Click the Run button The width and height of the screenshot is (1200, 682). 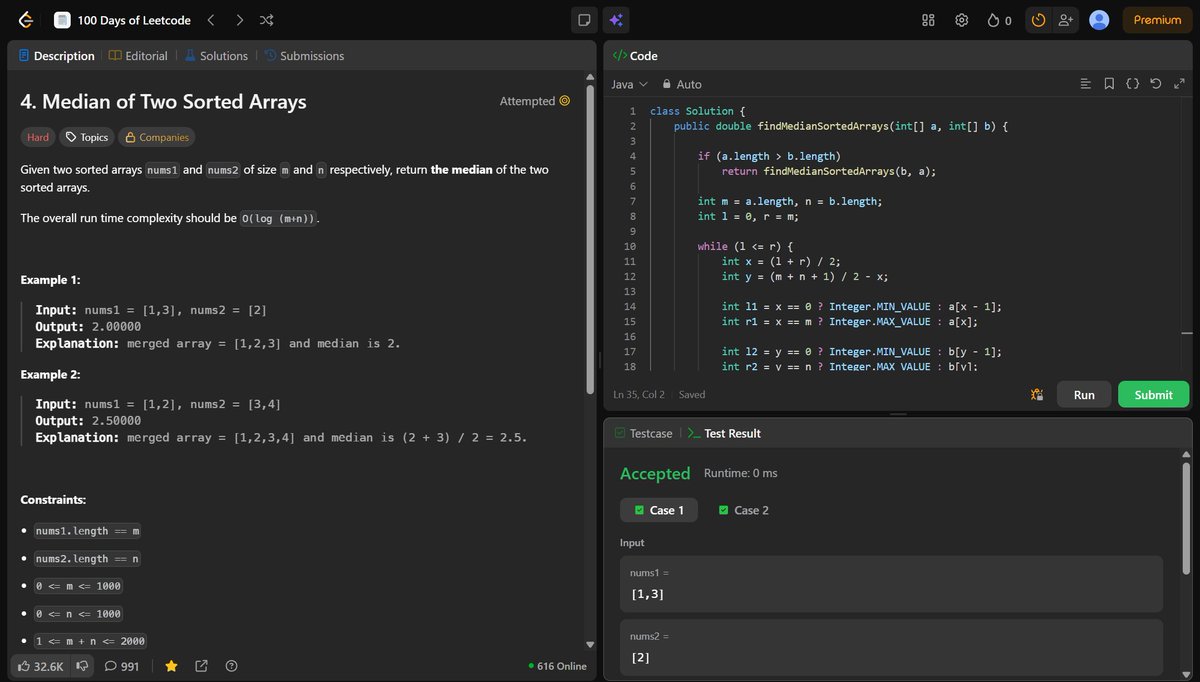point(1084,394)
